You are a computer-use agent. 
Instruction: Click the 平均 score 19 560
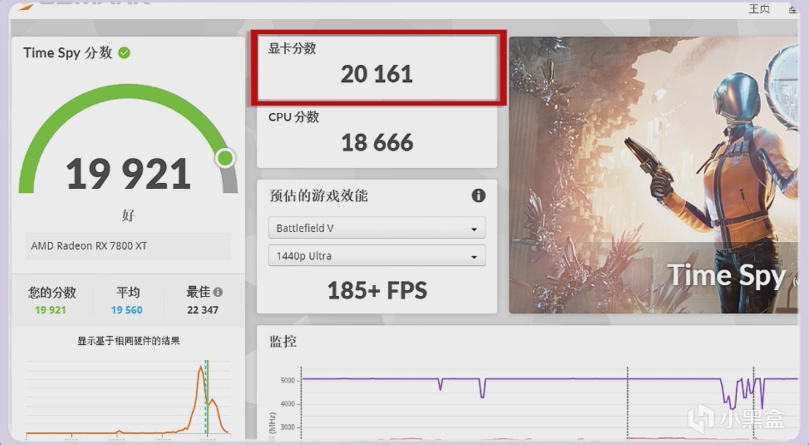point(127,310)
